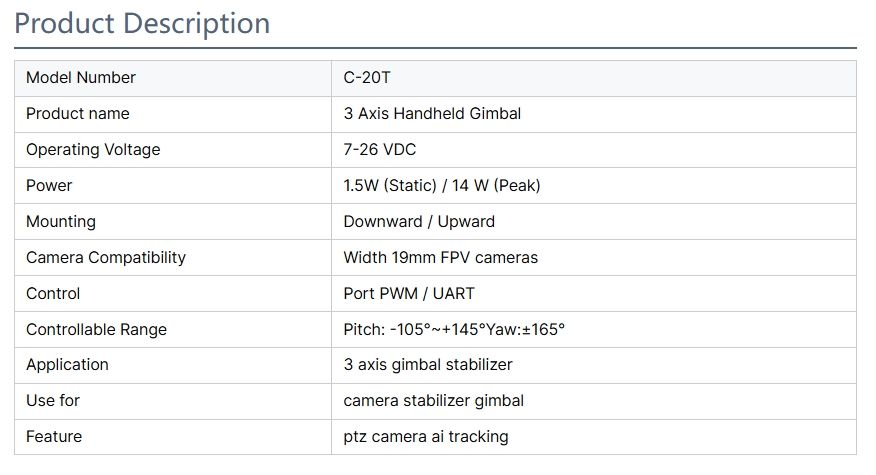
Task: Click the ptz camera ai tracking value
Action: coord(426,437)
